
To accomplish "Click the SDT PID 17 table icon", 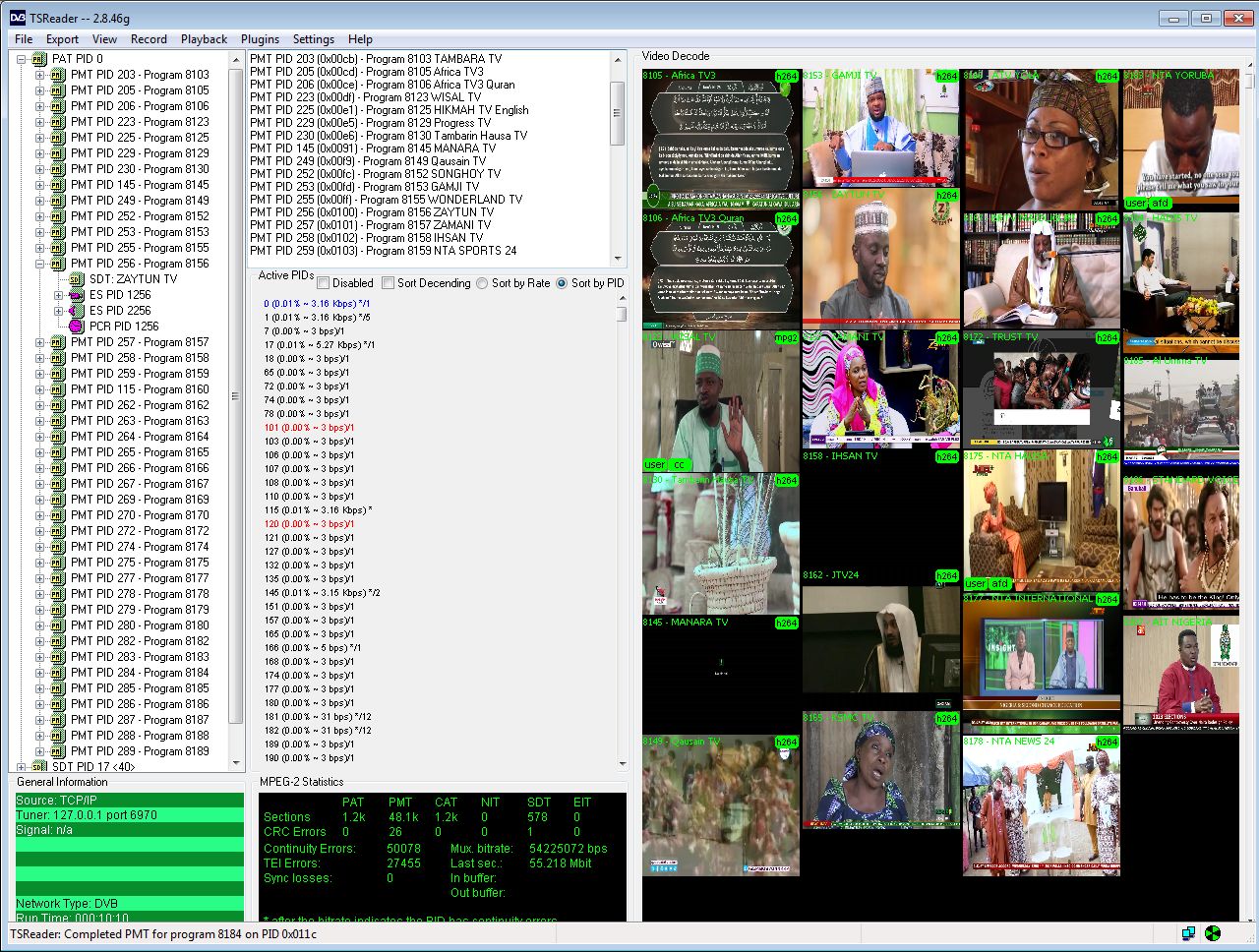I will click(39, 767).
